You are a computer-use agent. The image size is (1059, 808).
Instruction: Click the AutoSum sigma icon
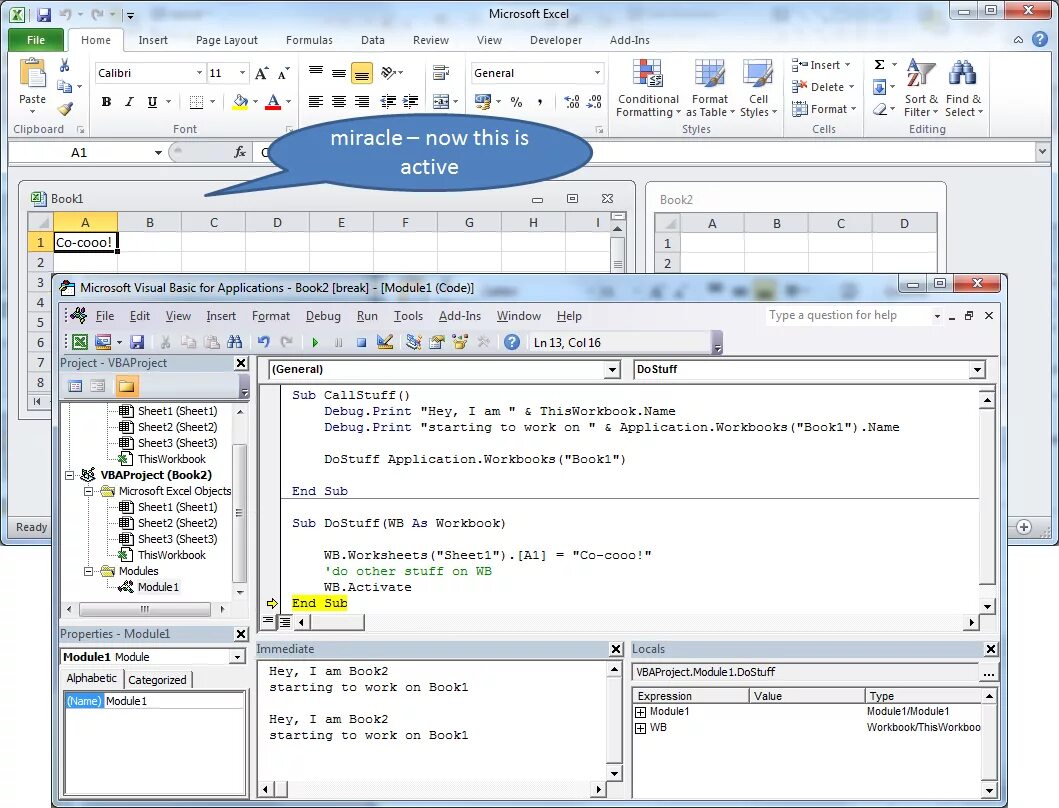pyautogui.click(x=879, y=65)
